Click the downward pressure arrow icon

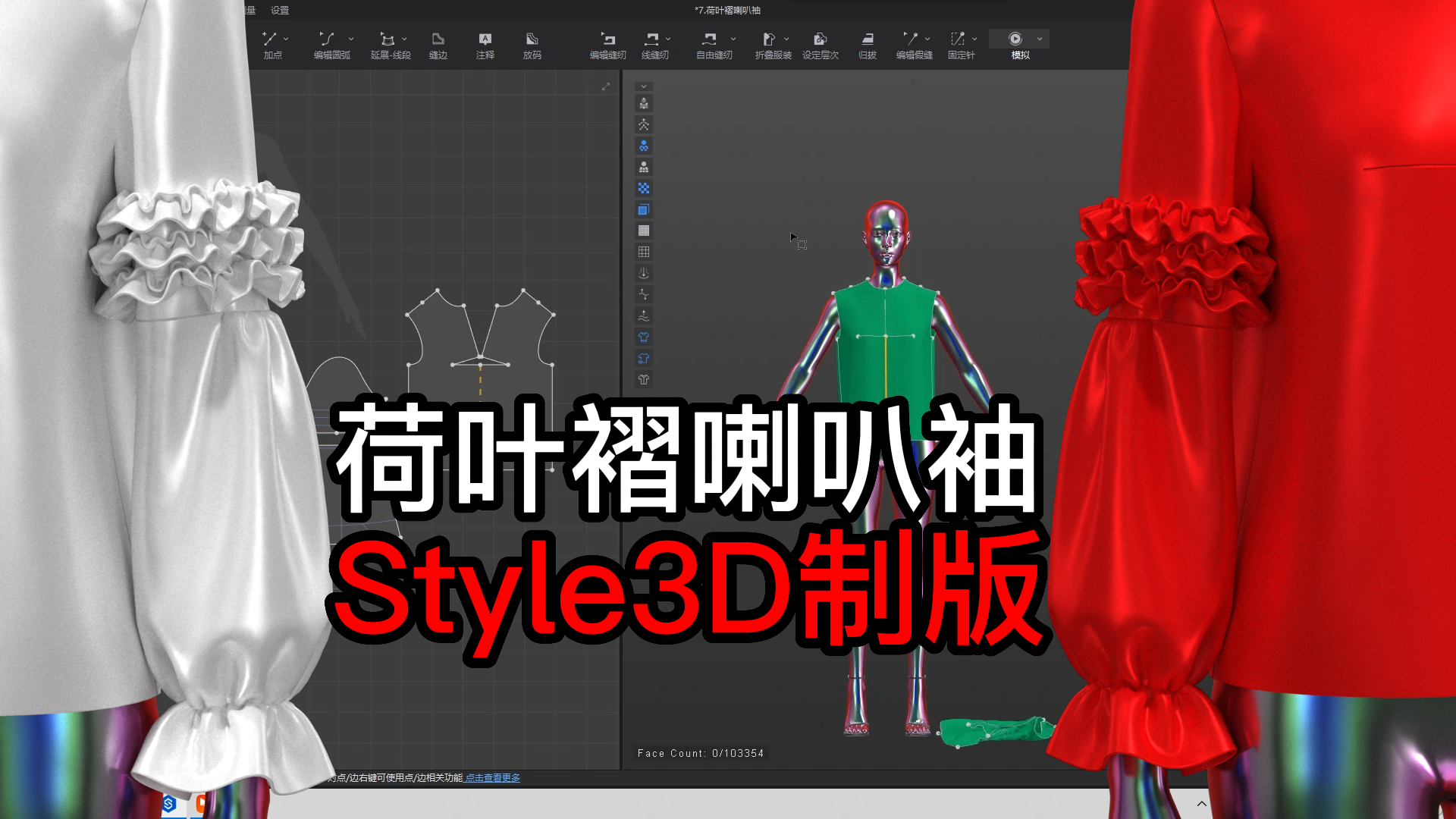(644, 273)
